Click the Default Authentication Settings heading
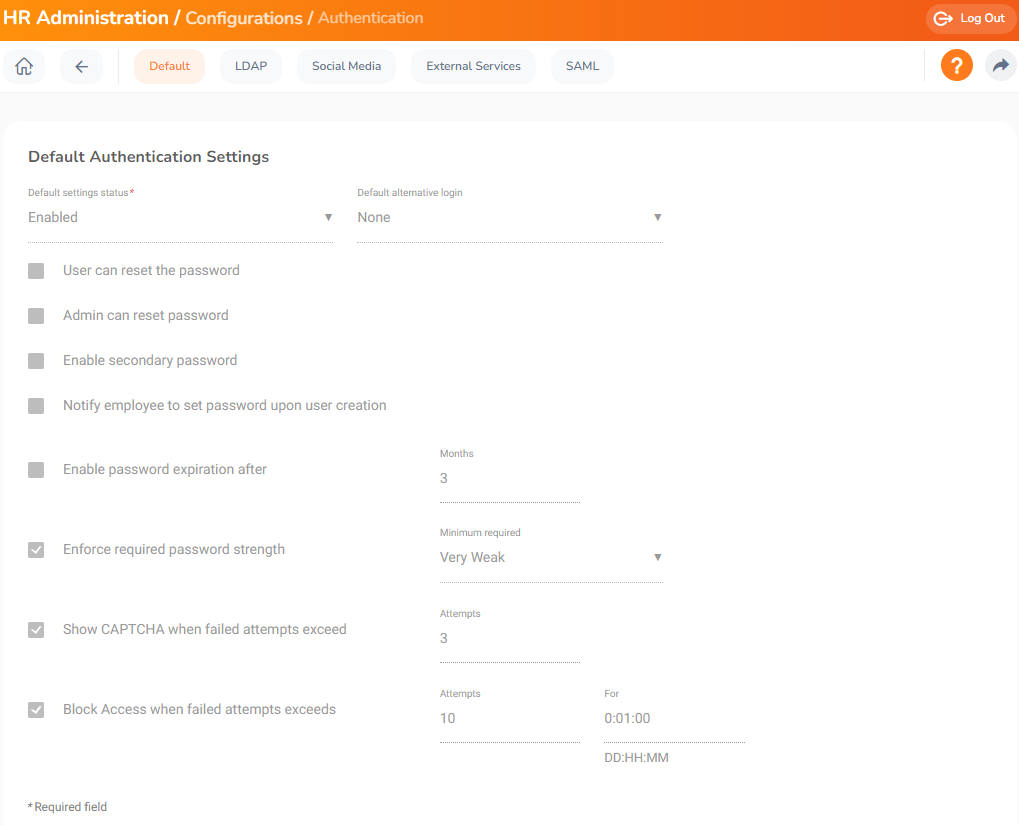 coord(148,157)
